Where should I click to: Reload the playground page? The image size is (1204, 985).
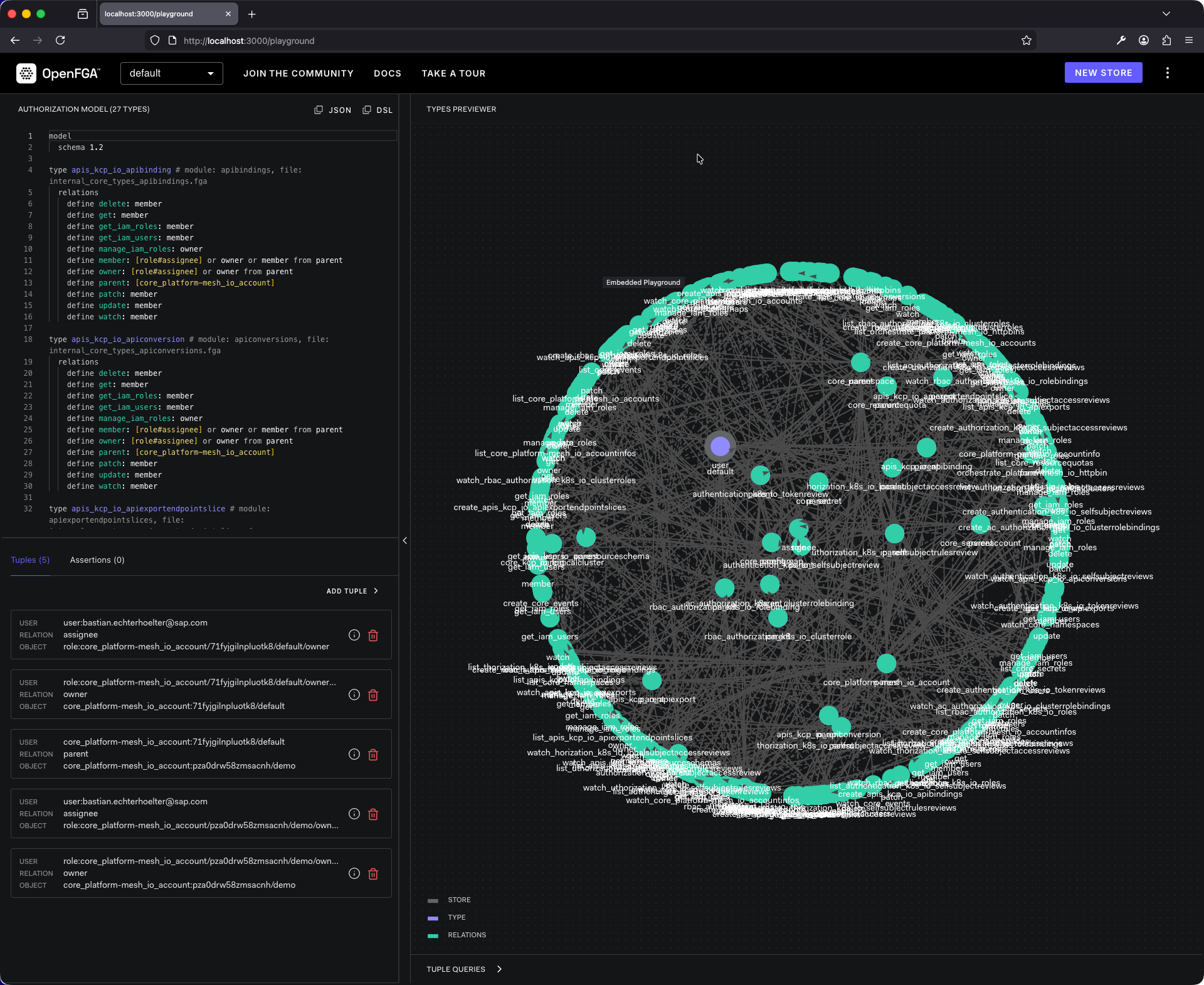click(x=60, y=40)
